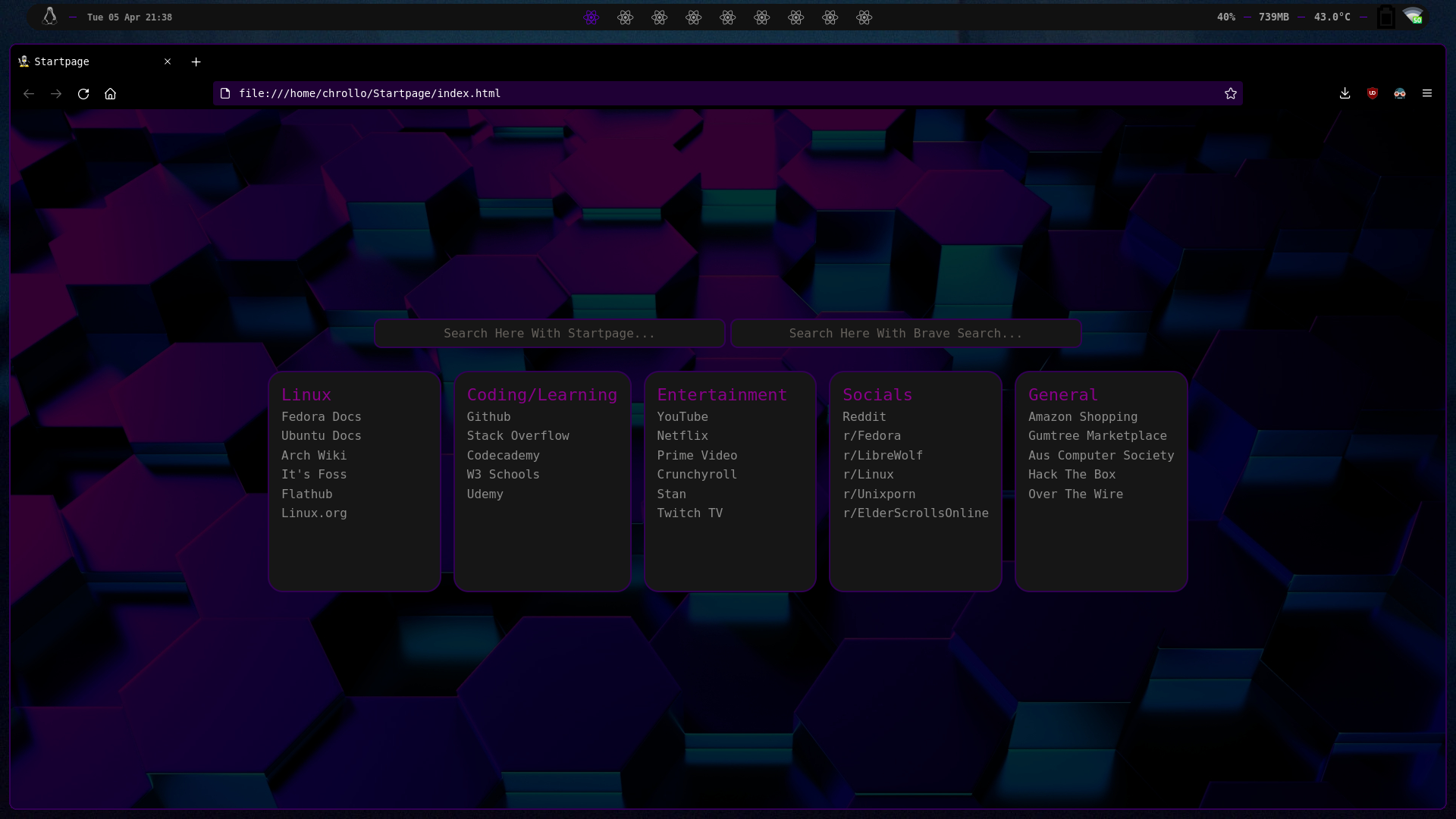Screen dimensions: 1456x819
Task: Open the Hack The Box link
Action: click(x=1072, y=475)
